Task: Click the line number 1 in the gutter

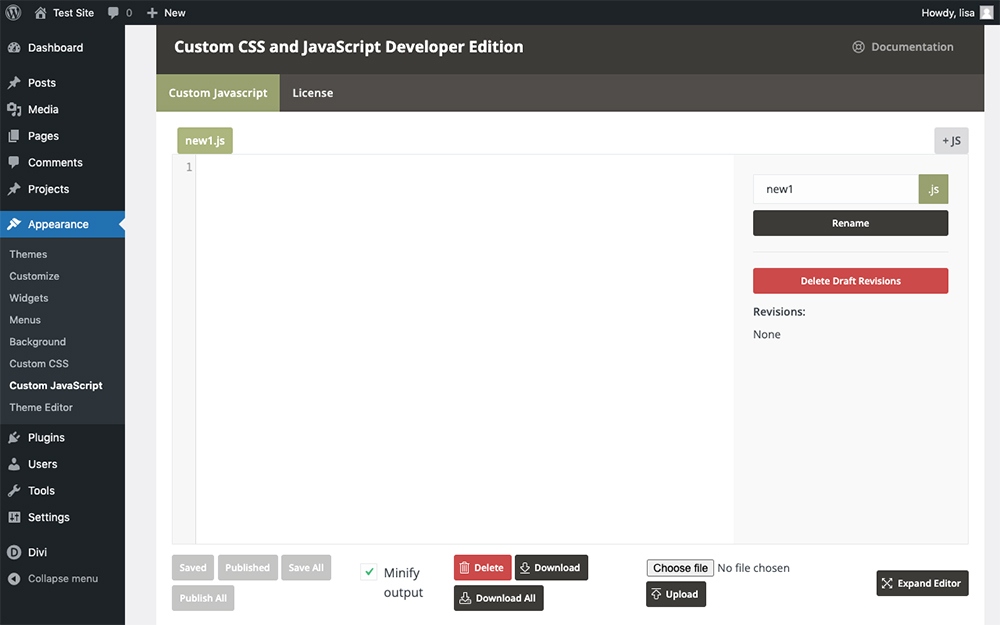Action: point(189,167)
